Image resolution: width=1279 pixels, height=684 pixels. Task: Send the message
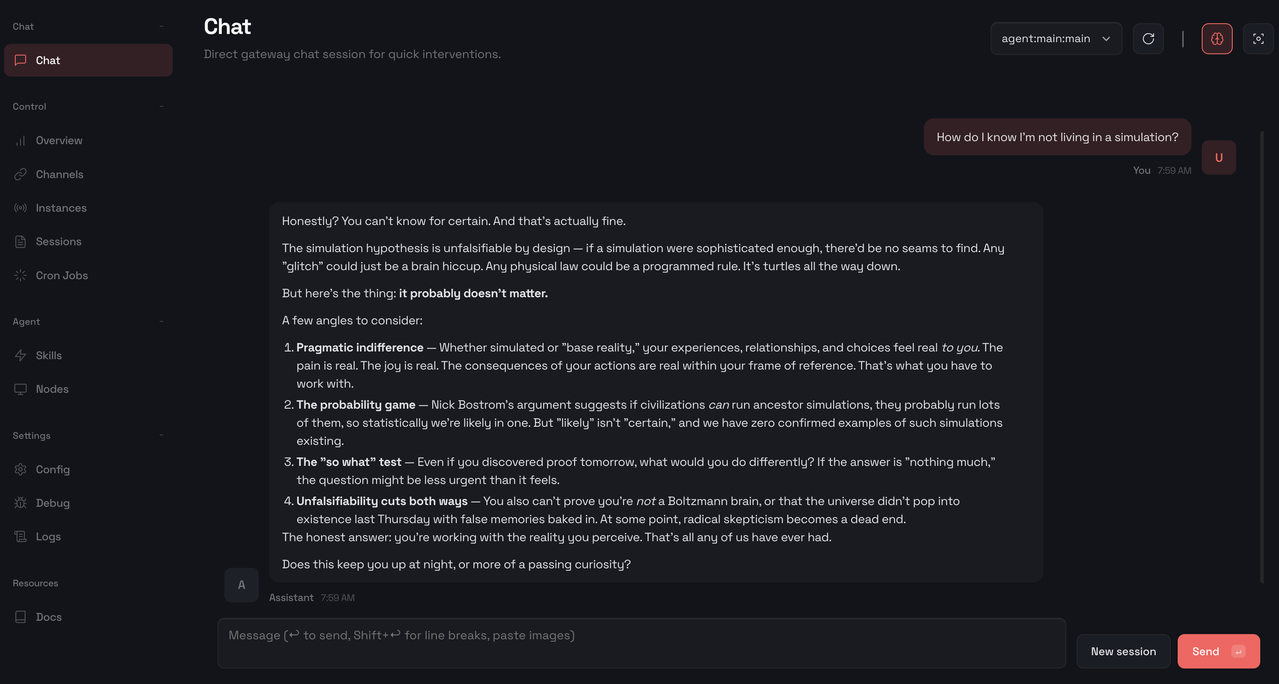pos(1217,651)
